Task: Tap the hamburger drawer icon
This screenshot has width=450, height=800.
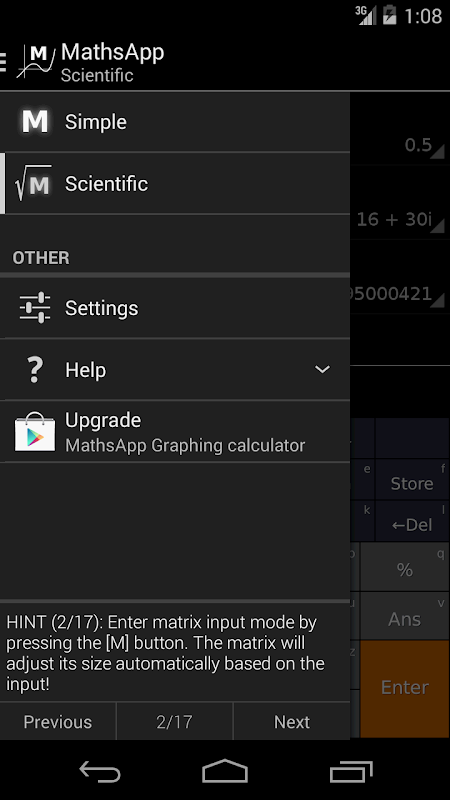Action: pyautogui.click(x=3, y=62)
